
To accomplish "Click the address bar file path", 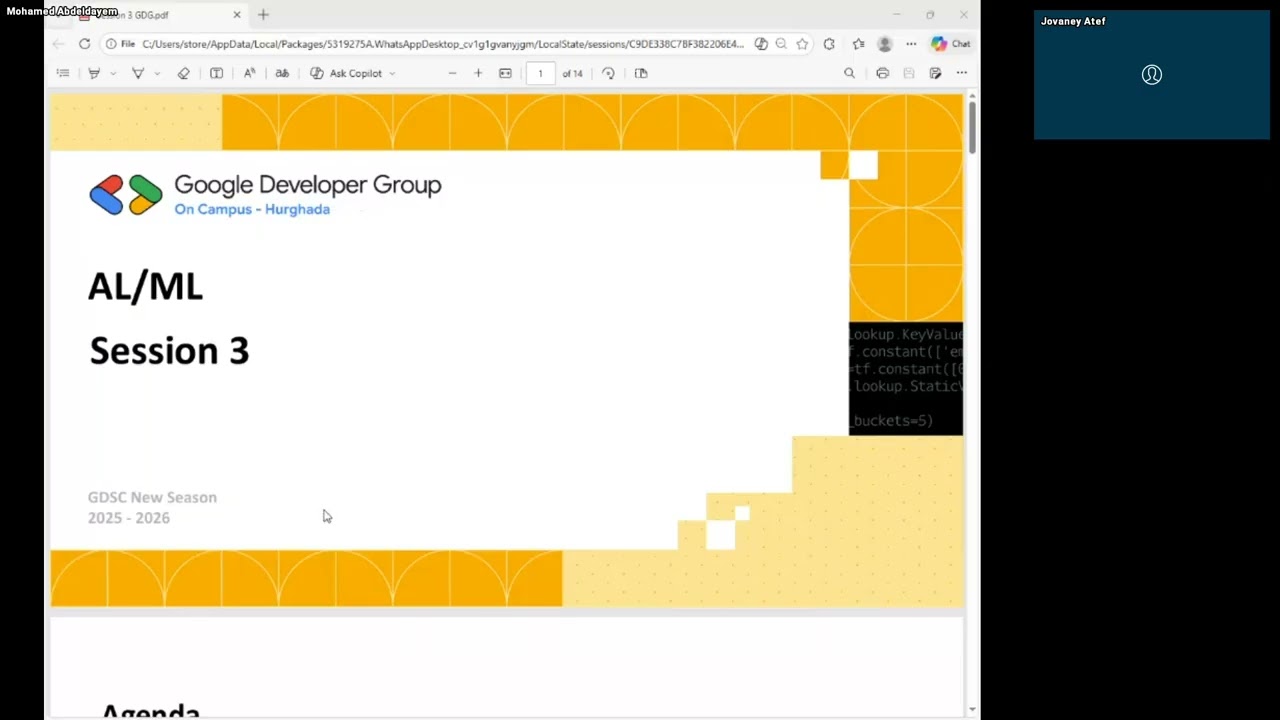I will coord(443,44).
